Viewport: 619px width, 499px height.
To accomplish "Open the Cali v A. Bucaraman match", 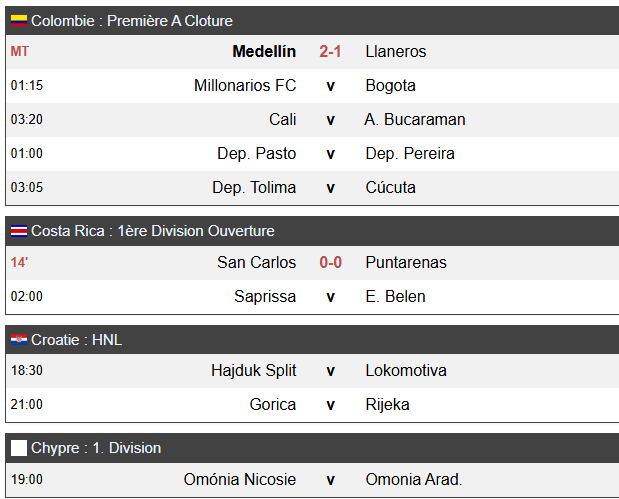I will [x=313, y=120].
